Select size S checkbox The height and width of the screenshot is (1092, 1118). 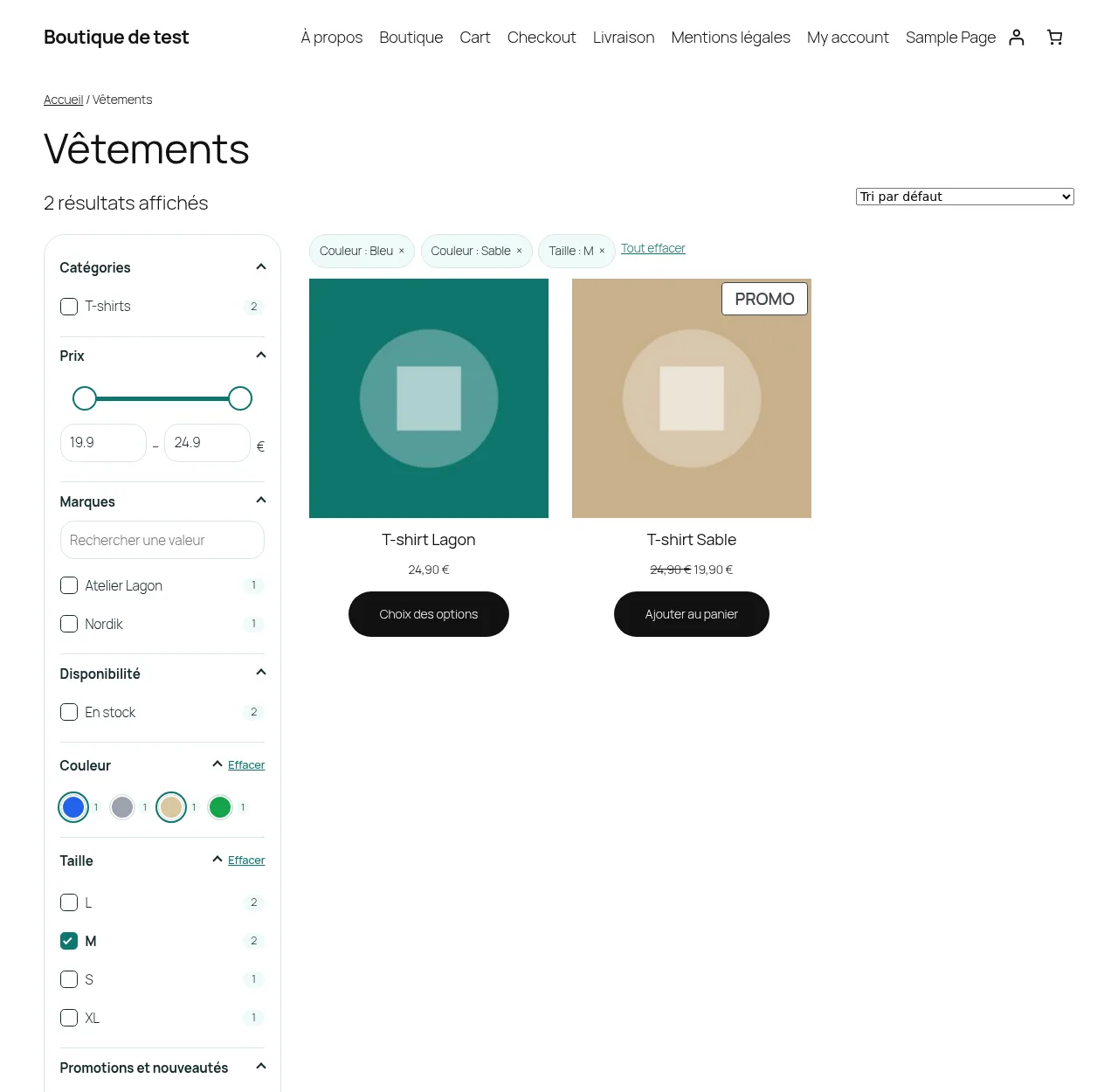coord(69,979)
